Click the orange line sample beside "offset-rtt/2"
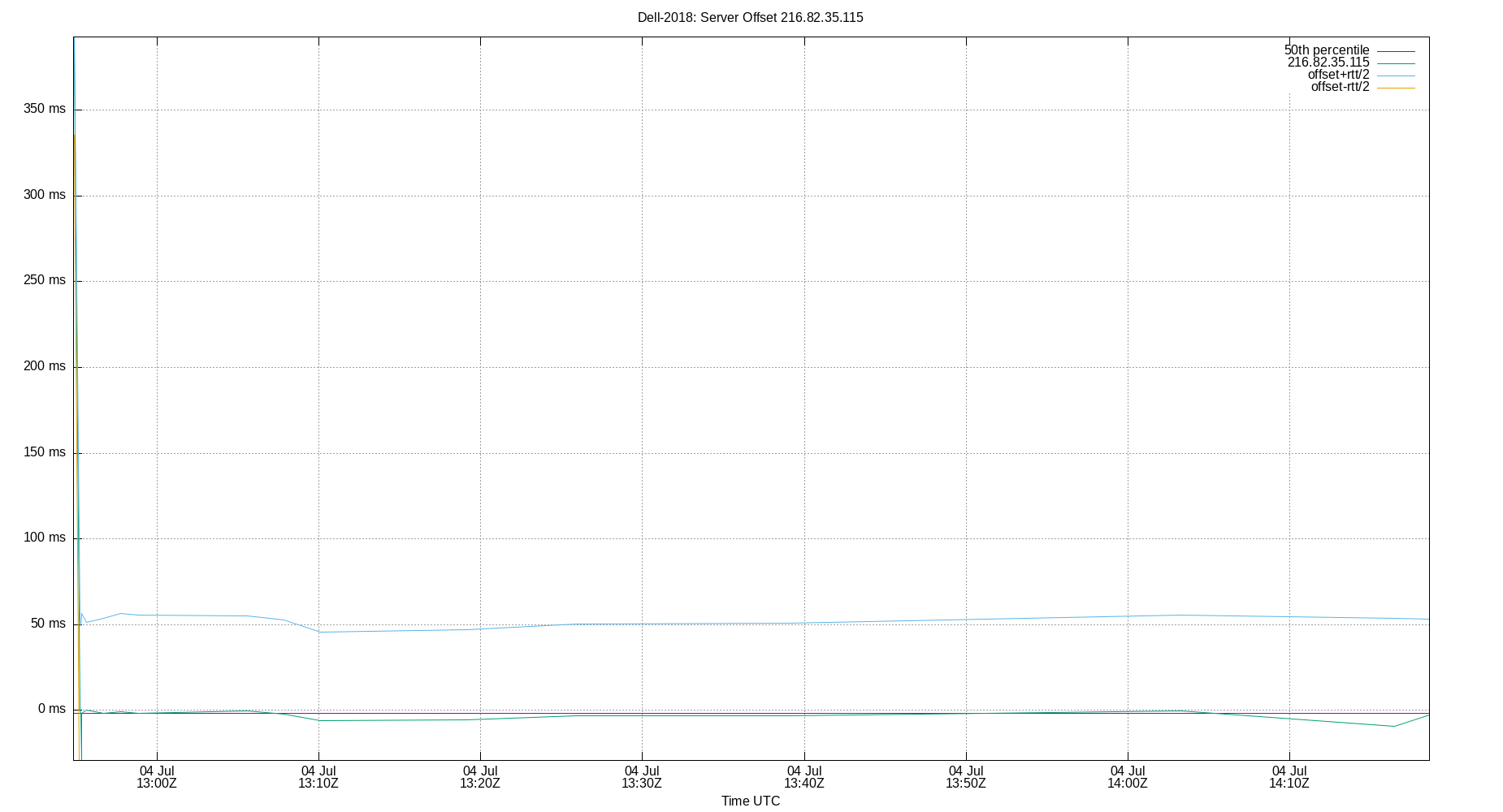 (x=1396, y=88)
